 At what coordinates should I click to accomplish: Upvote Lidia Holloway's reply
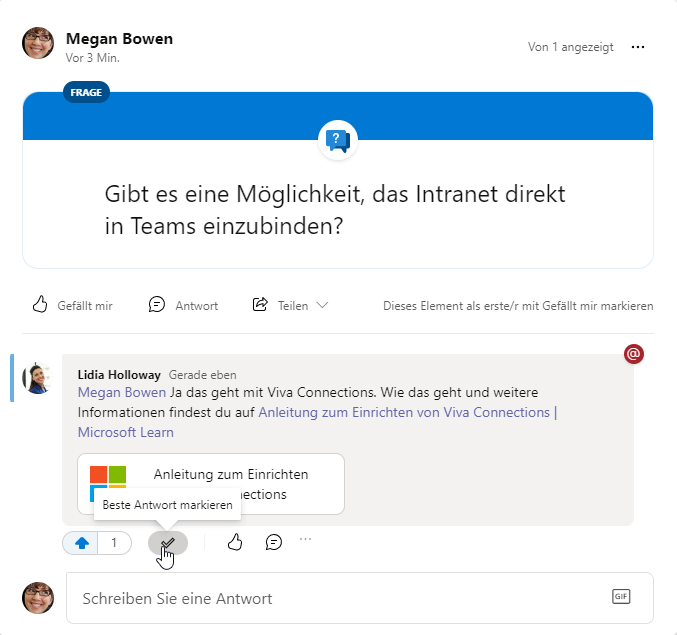pos(82,543)
